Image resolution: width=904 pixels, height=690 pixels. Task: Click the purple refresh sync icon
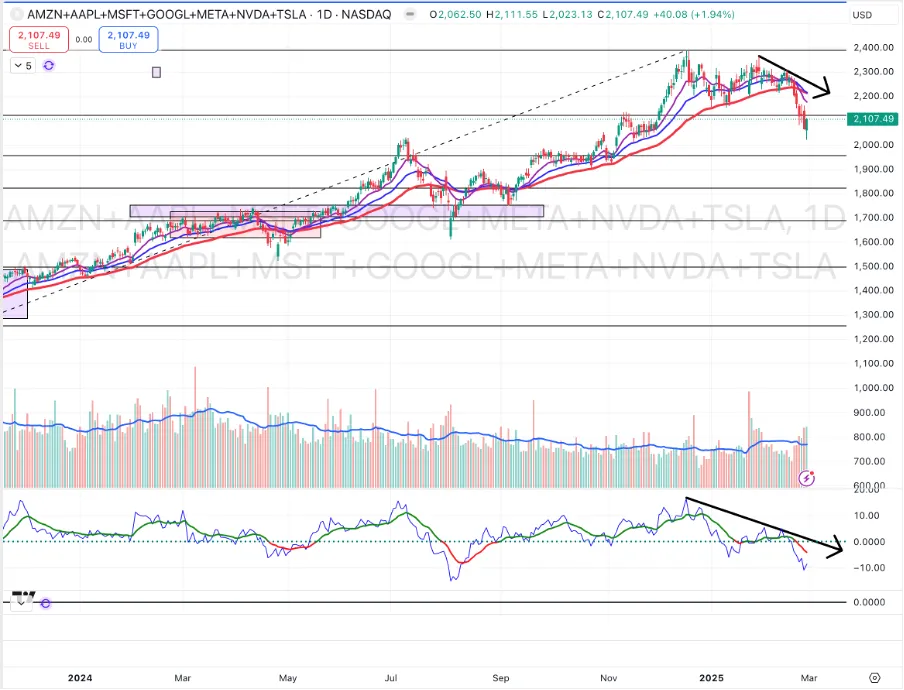[x=49, y=66]
